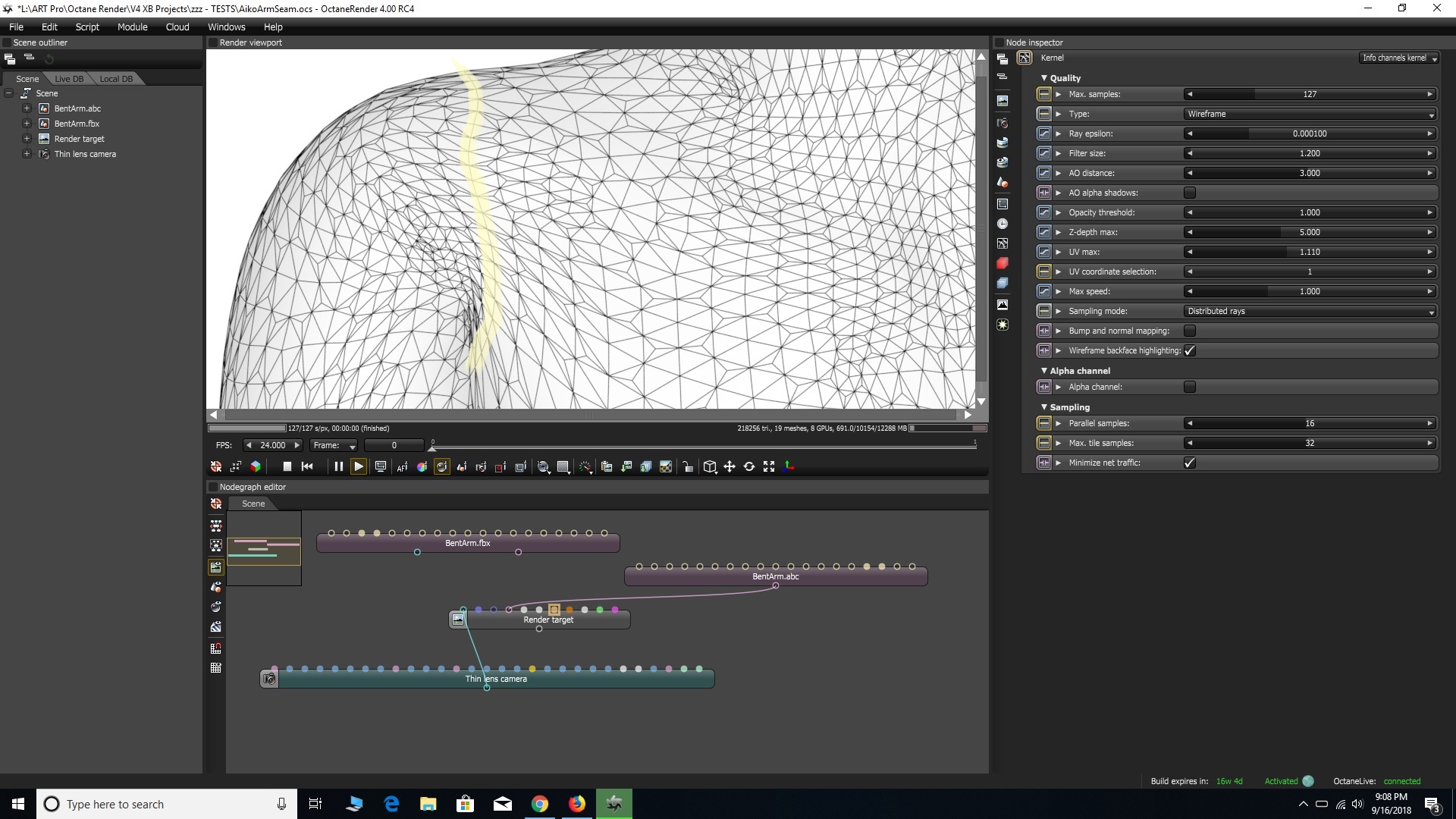Open the kernel Type dropdown

coord(1310,114)
